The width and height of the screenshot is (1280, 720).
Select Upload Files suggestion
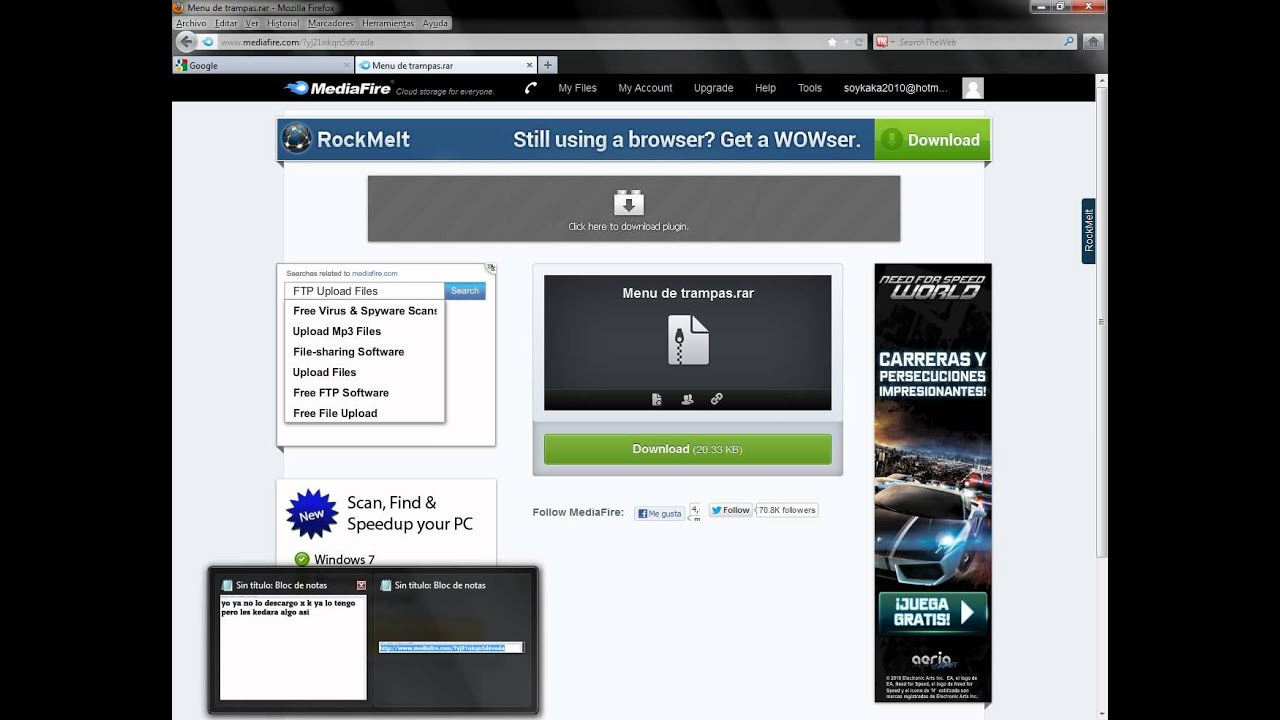click(324, 372)
